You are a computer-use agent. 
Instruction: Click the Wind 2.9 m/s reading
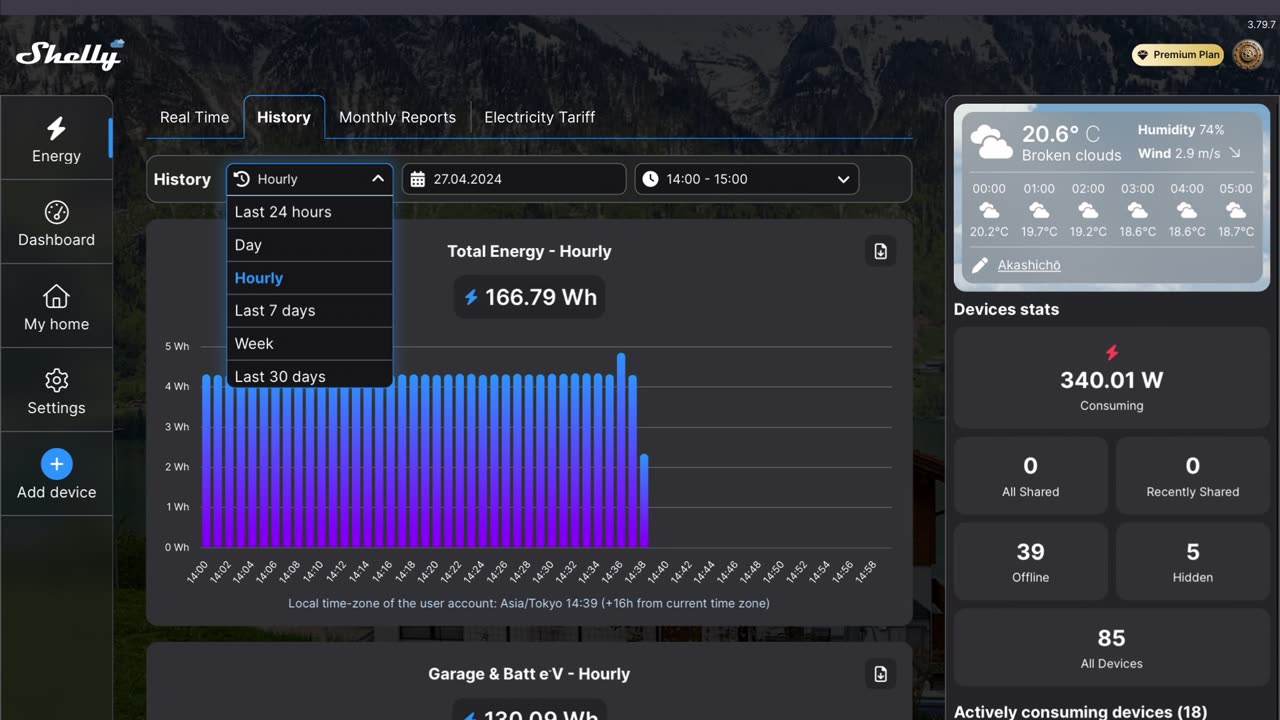point(1179,153)
